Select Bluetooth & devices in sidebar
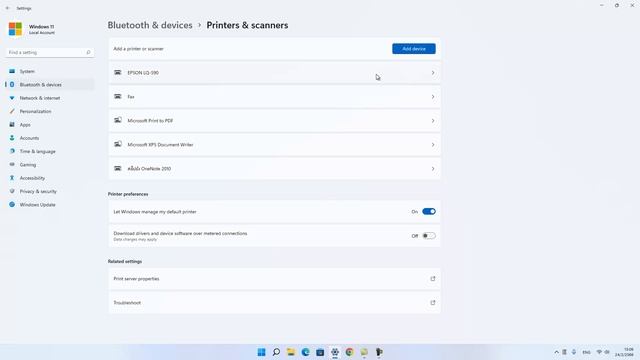The image size is (640, 360). (x=49, y=84)
